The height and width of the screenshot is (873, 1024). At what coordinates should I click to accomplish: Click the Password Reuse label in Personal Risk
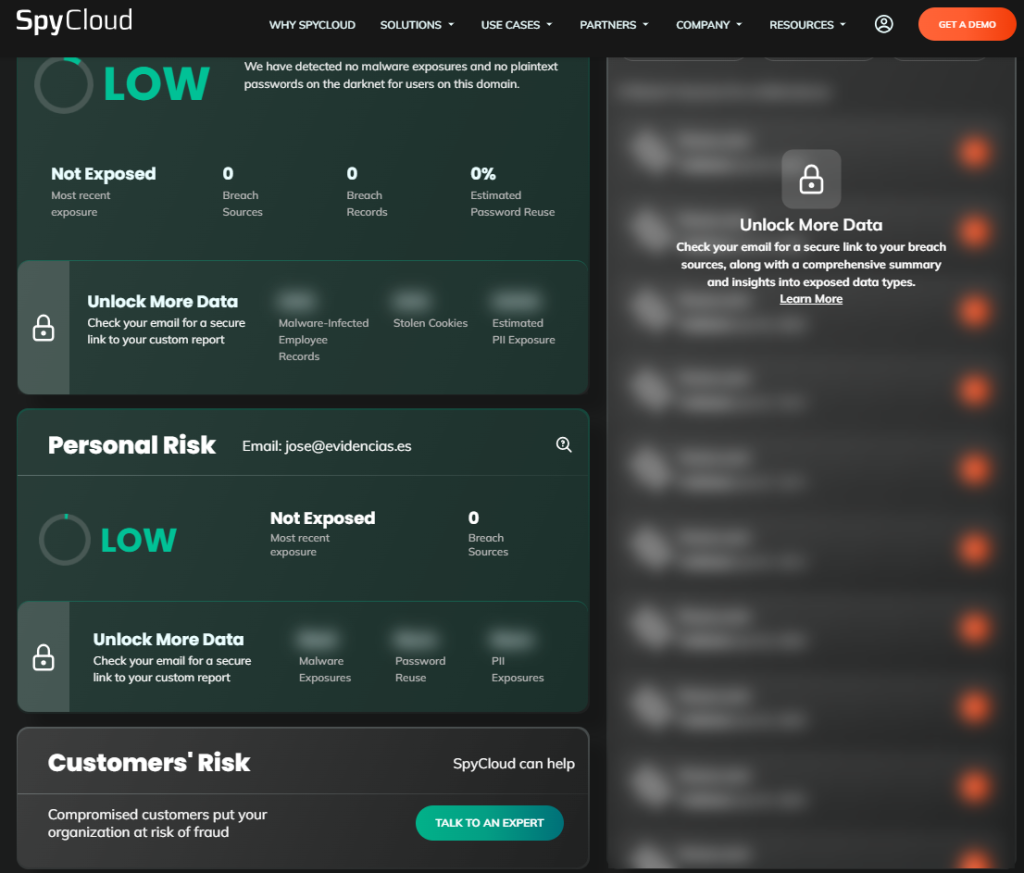click(420, 669)
